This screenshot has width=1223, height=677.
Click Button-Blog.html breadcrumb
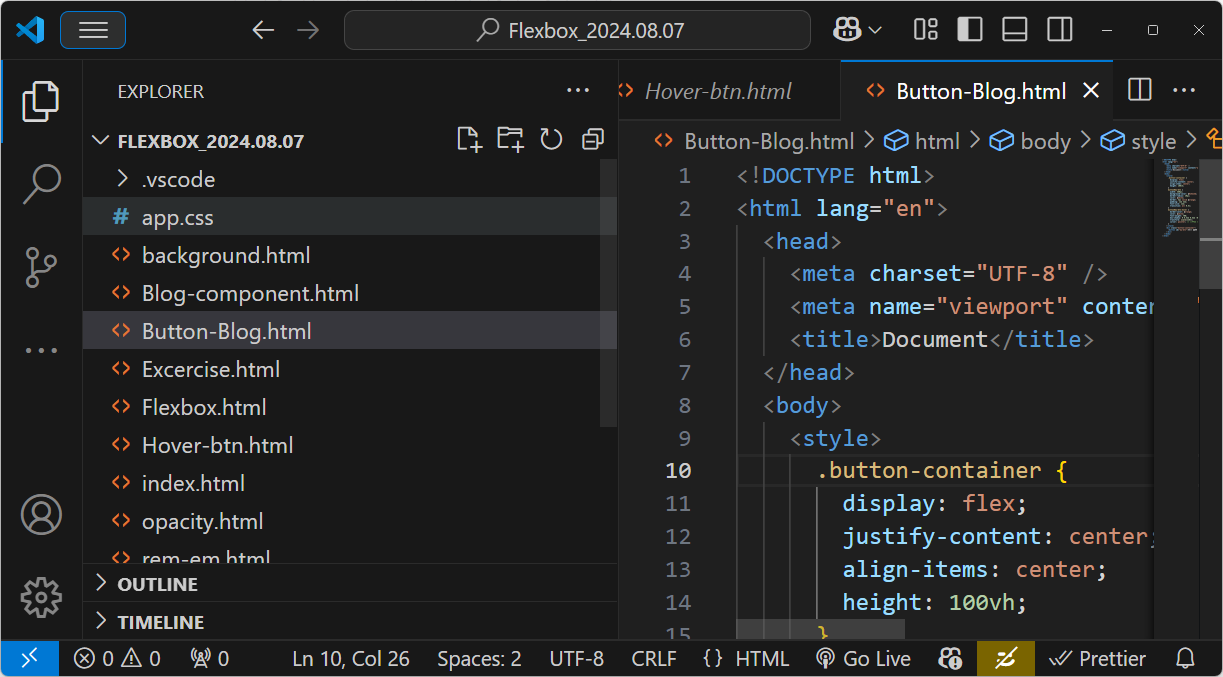point(756,141)
